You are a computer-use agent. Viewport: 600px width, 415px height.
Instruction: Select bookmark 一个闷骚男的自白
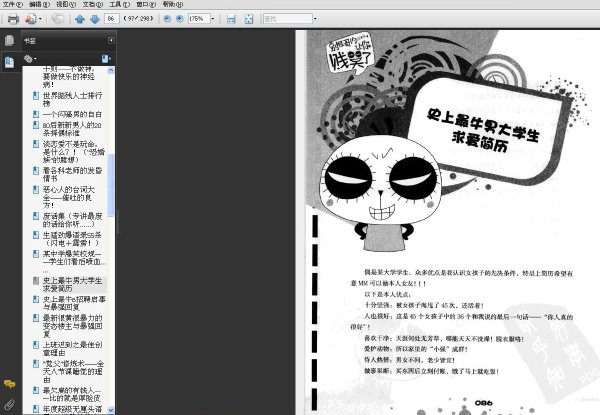[x=72, y=114]
